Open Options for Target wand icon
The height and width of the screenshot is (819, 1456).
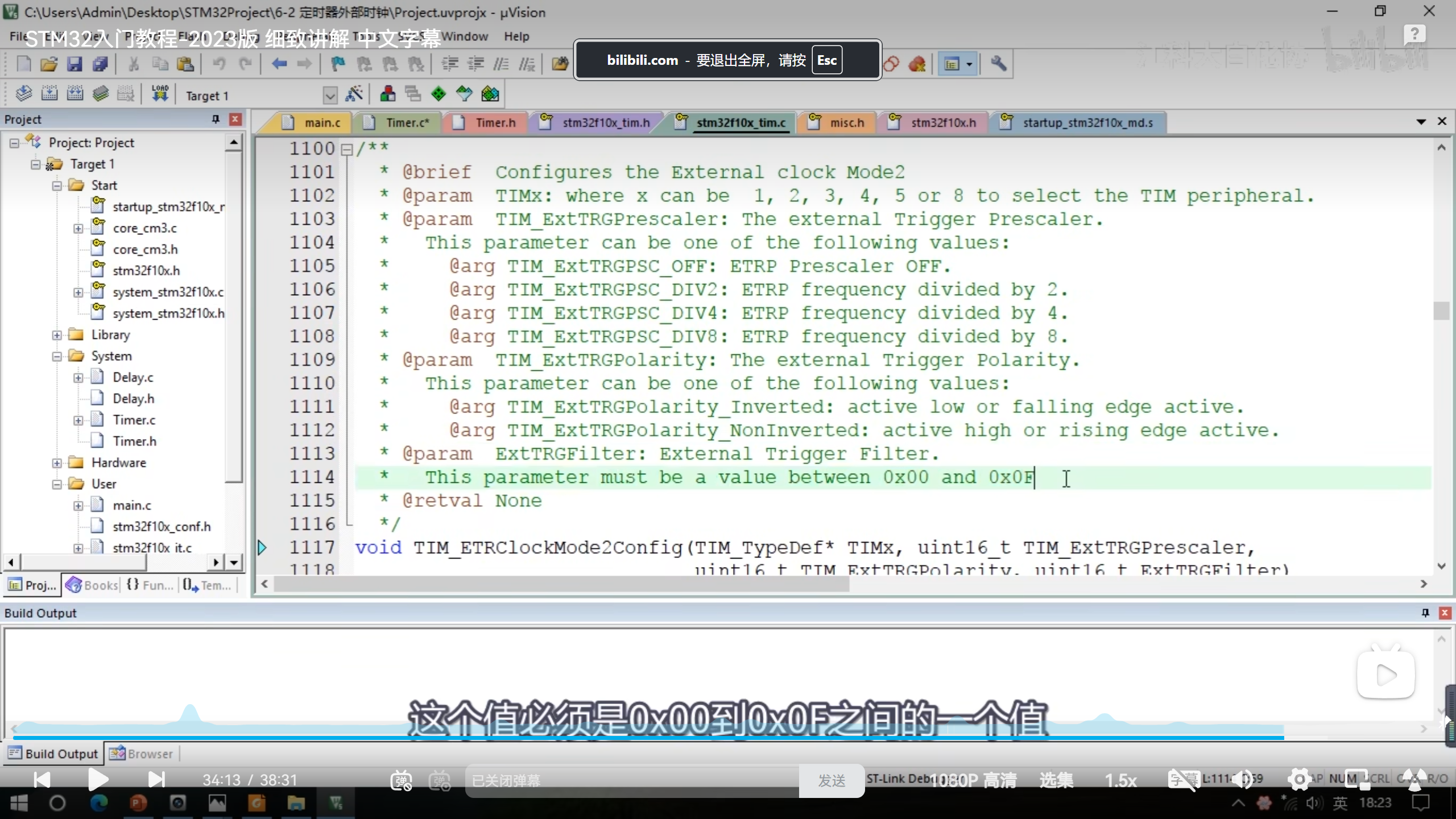point(354,94)
